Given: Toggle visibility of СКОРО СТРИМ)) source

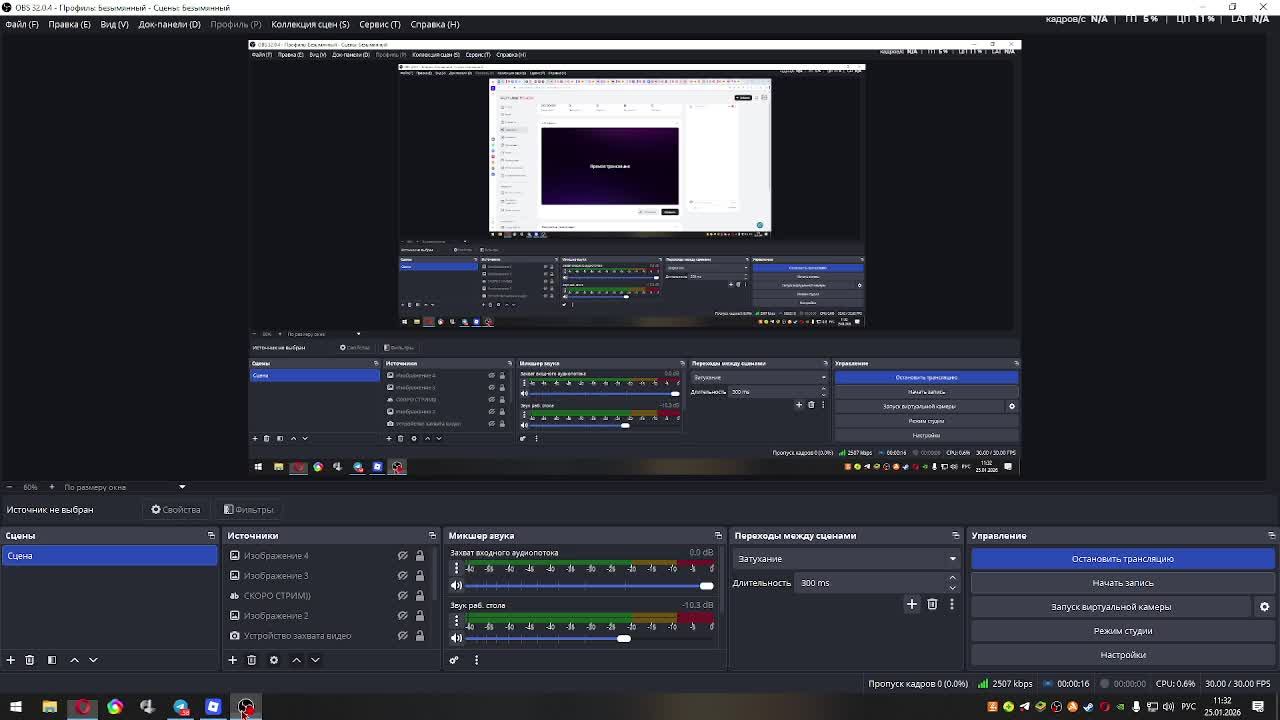Looking at the screenshot, I should pyautogui.click(x=403, y=596).
